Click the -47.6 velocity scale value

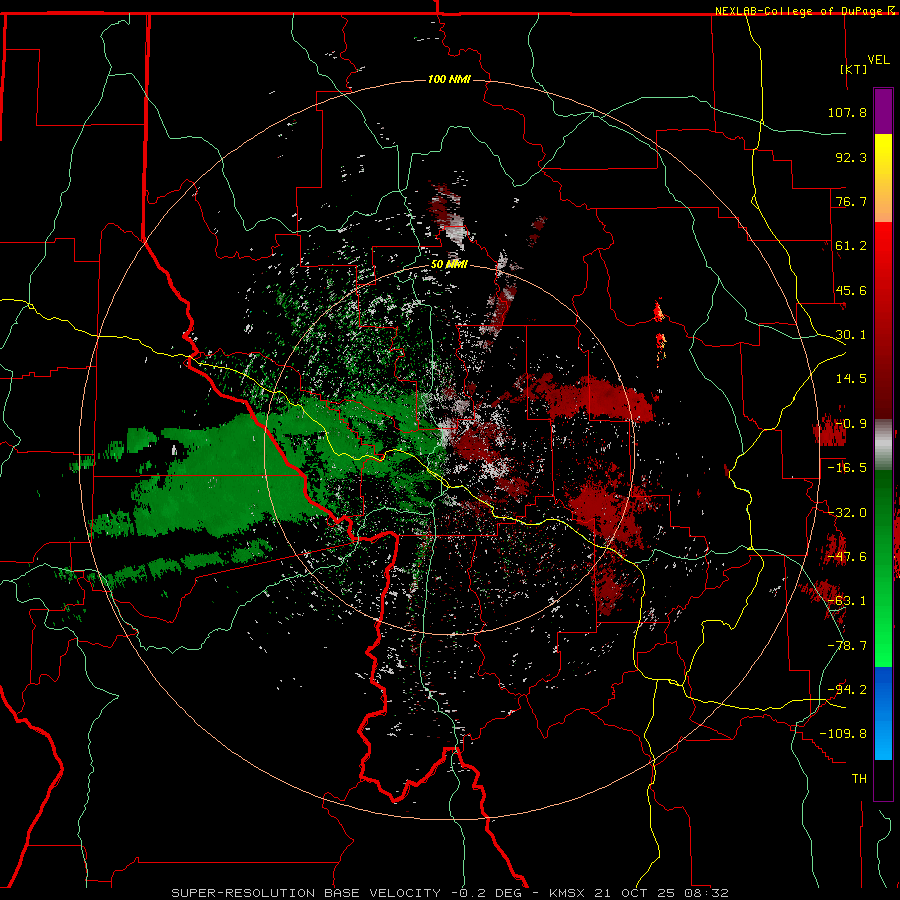tap(847, 557)
